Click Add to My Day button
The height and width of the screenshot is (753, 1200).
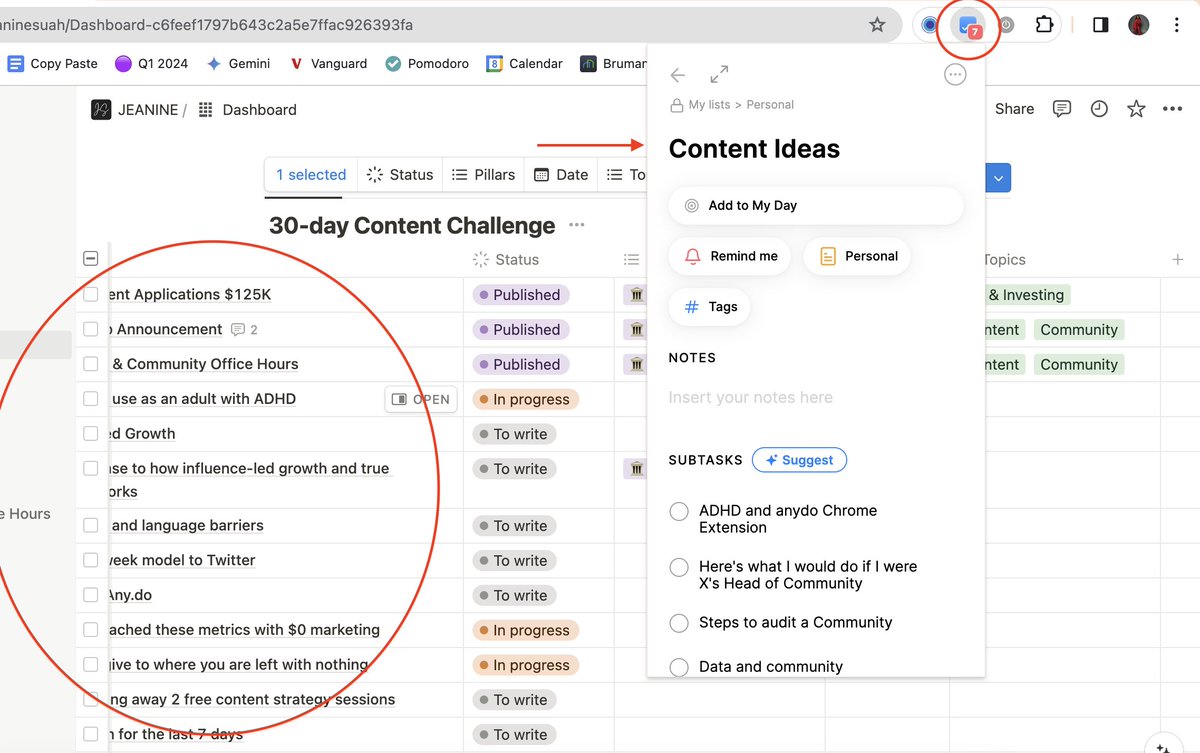tap(816, 205)
